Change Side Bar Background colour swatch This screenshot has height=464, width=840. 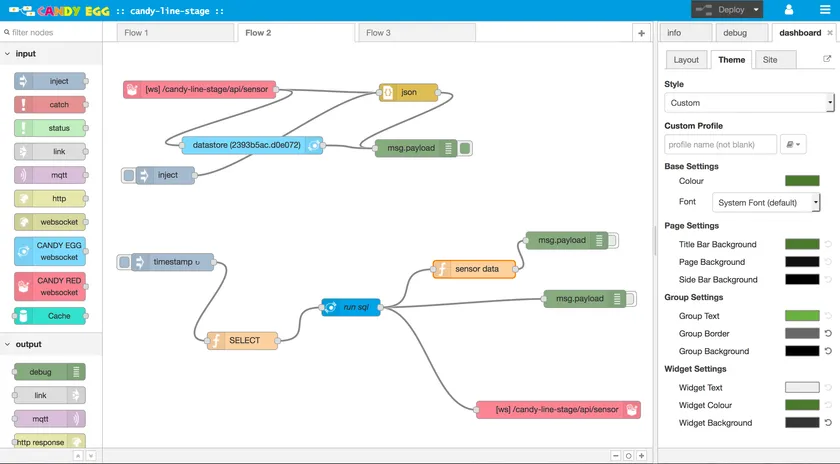(802, 279)
